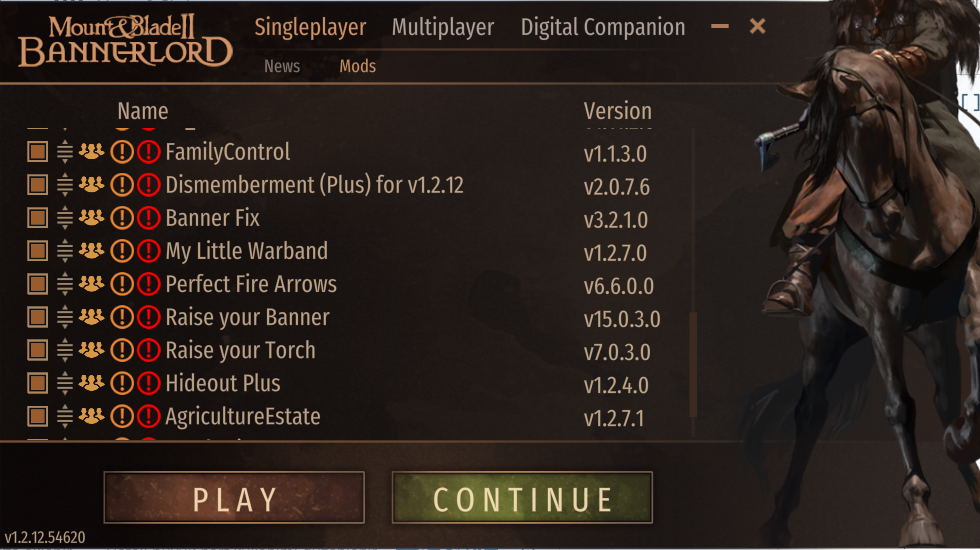Switch to the Multiplayer tab

point(442,28)
